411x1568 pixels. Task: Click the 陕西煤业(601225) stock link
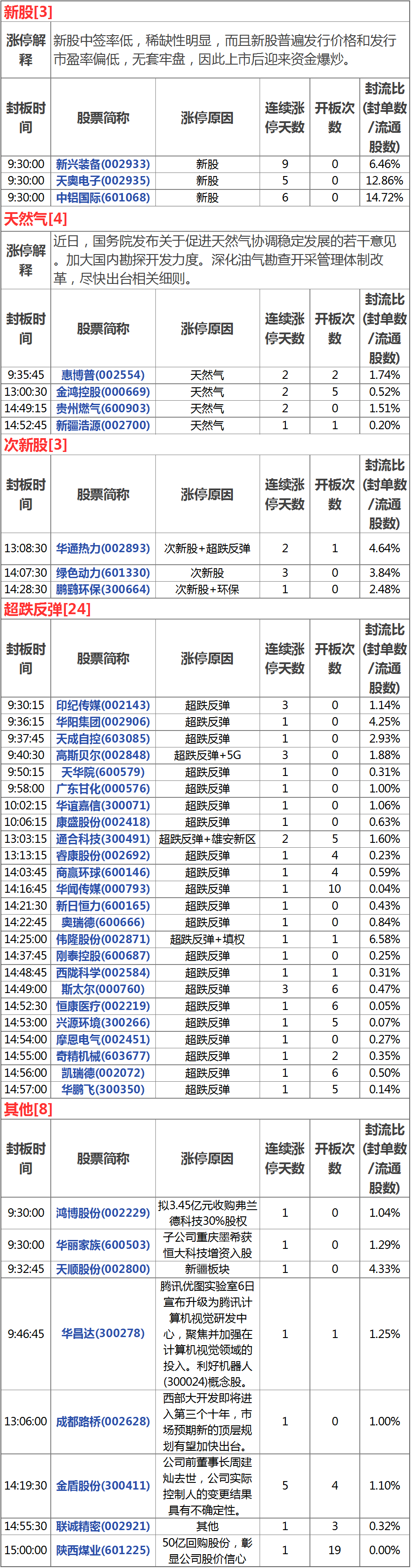point(103,1550)
